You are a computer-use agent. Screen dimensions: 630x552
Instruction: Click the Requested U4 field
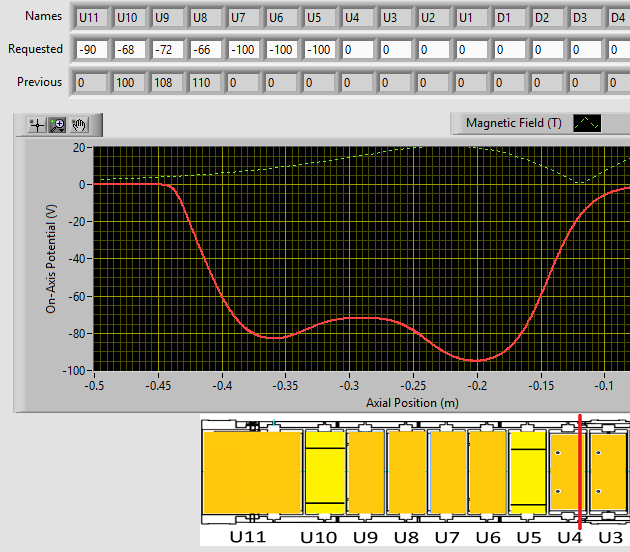point(356,49)
